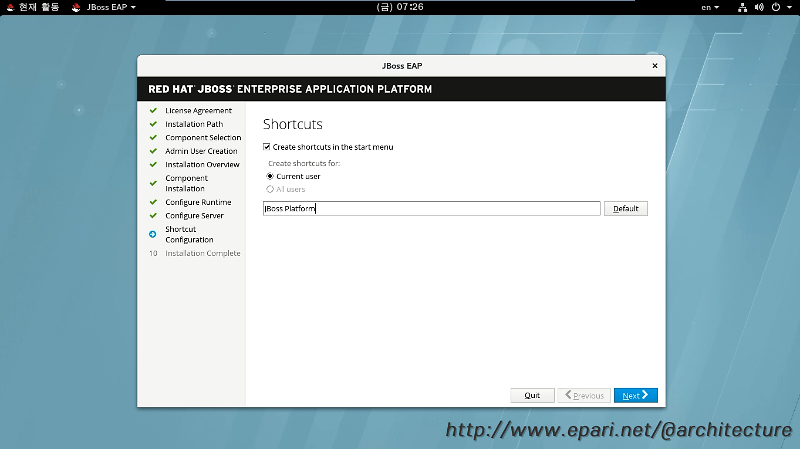The width and height of the screenshot is (800, 449).
Task: Select the Shortcut Configuration step
Action: 189,234
